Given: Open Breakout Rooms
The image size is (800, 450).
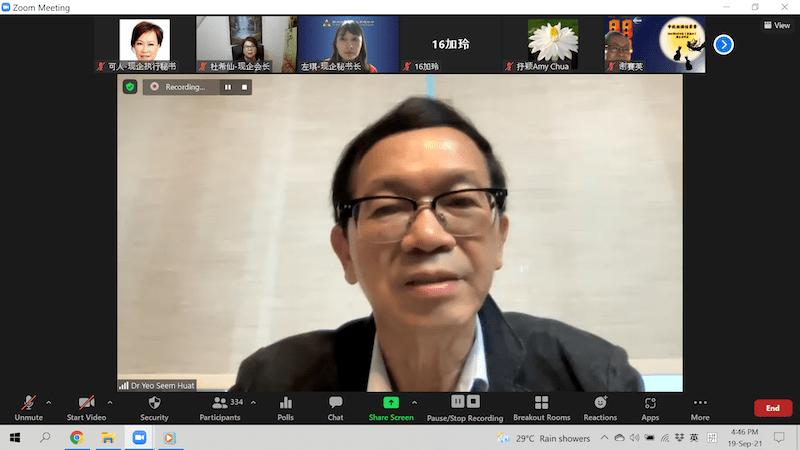Looking at the screenshot, I should (541, 407).
